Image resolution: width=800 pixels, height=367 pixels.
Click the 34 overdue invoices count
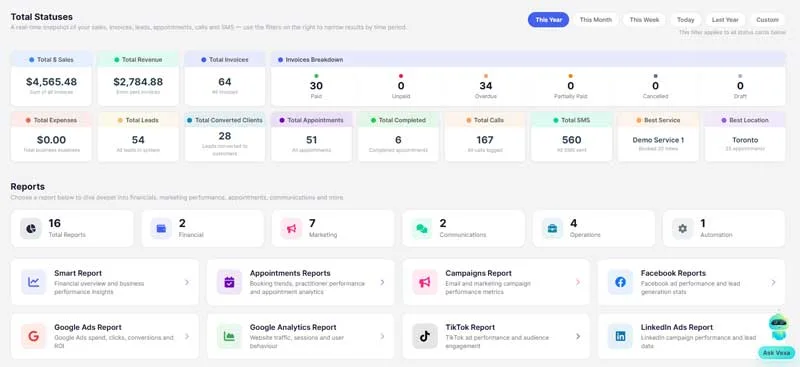(486, 86)
